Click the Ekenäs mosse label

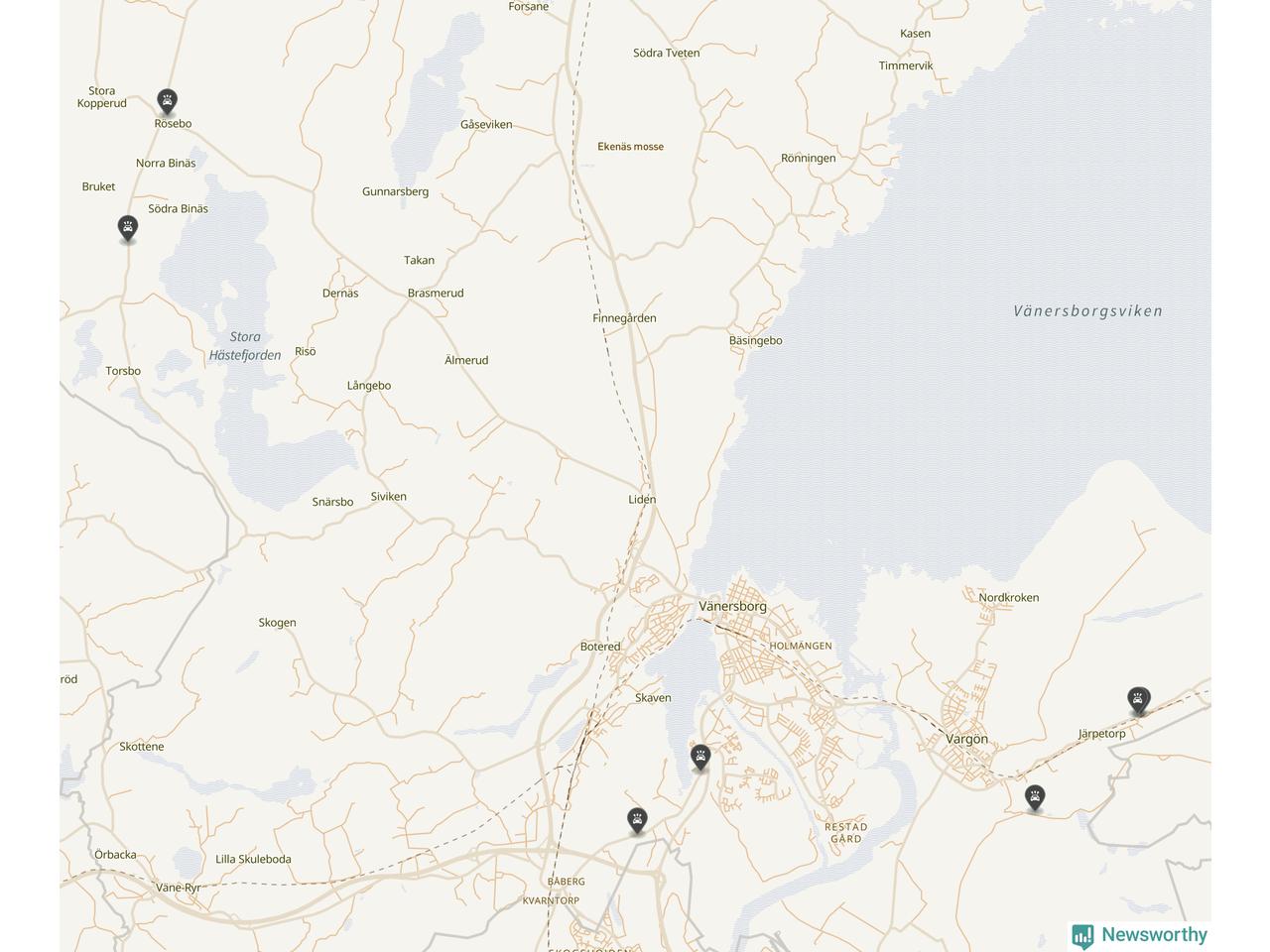(x=631, y=146)
